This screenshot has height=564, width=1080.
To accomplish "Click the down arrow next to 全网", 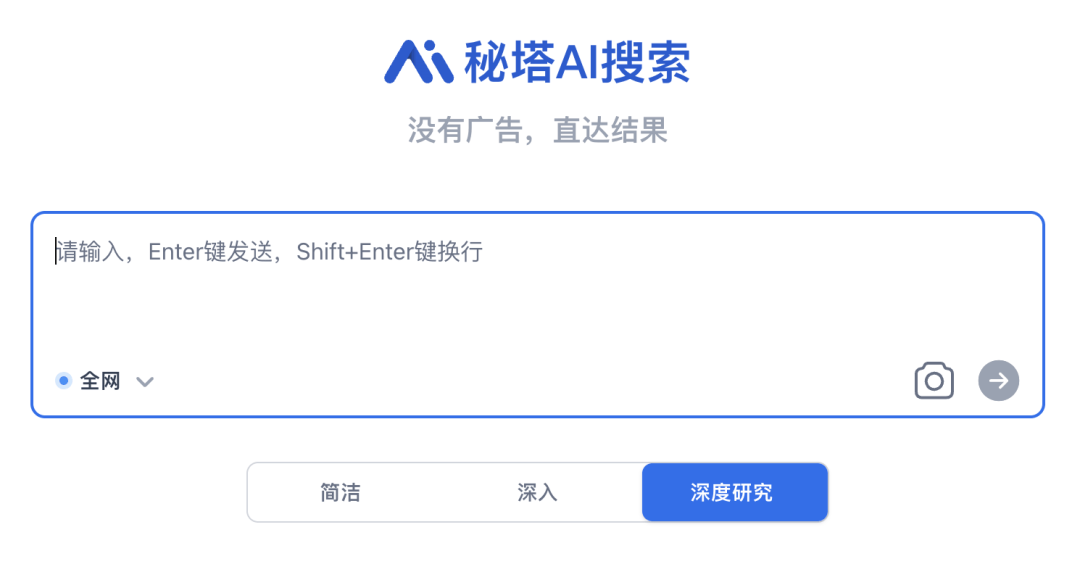I will tap(145, 382).
